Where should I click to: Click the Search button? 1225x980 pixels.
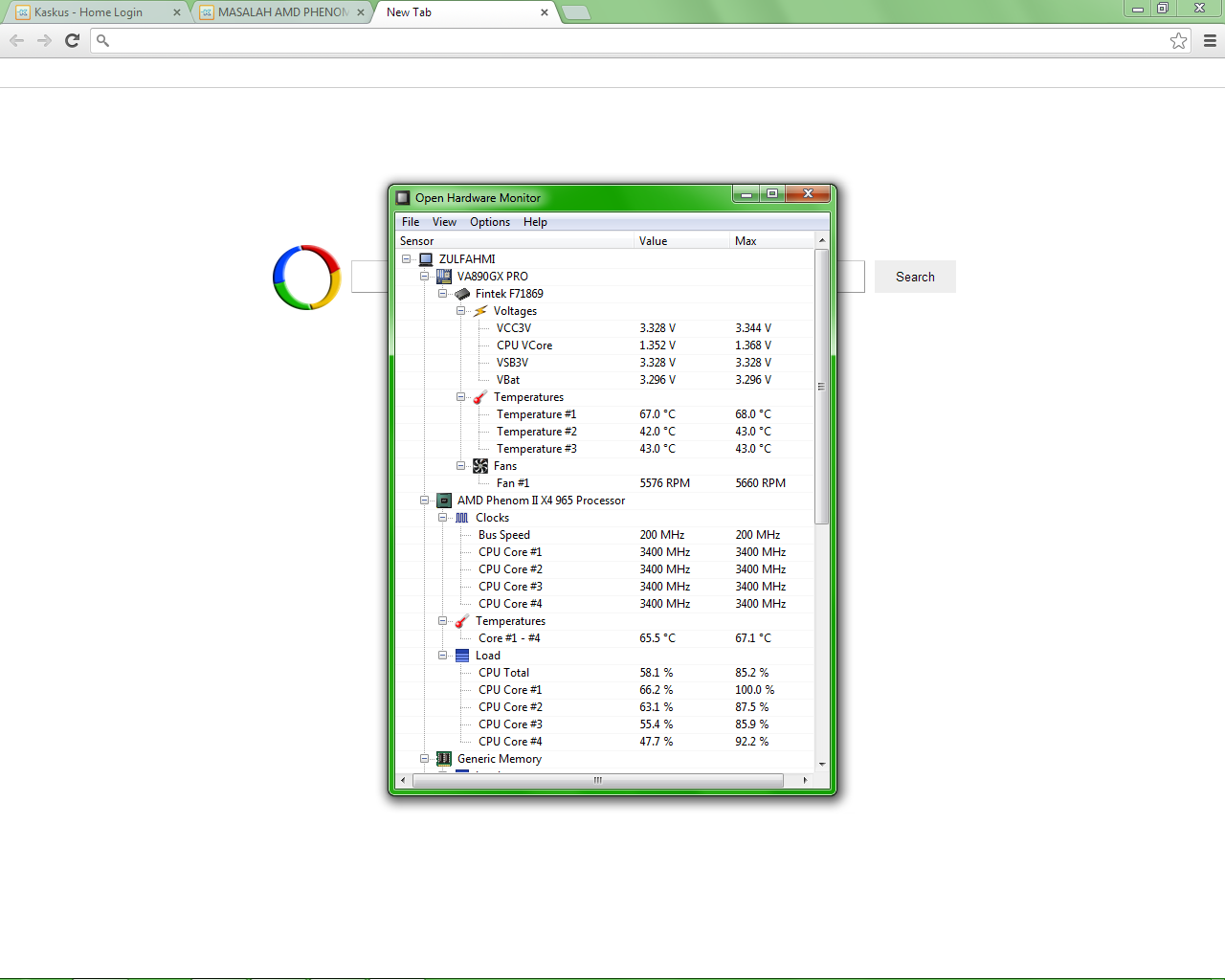click(x=915, y=277)
